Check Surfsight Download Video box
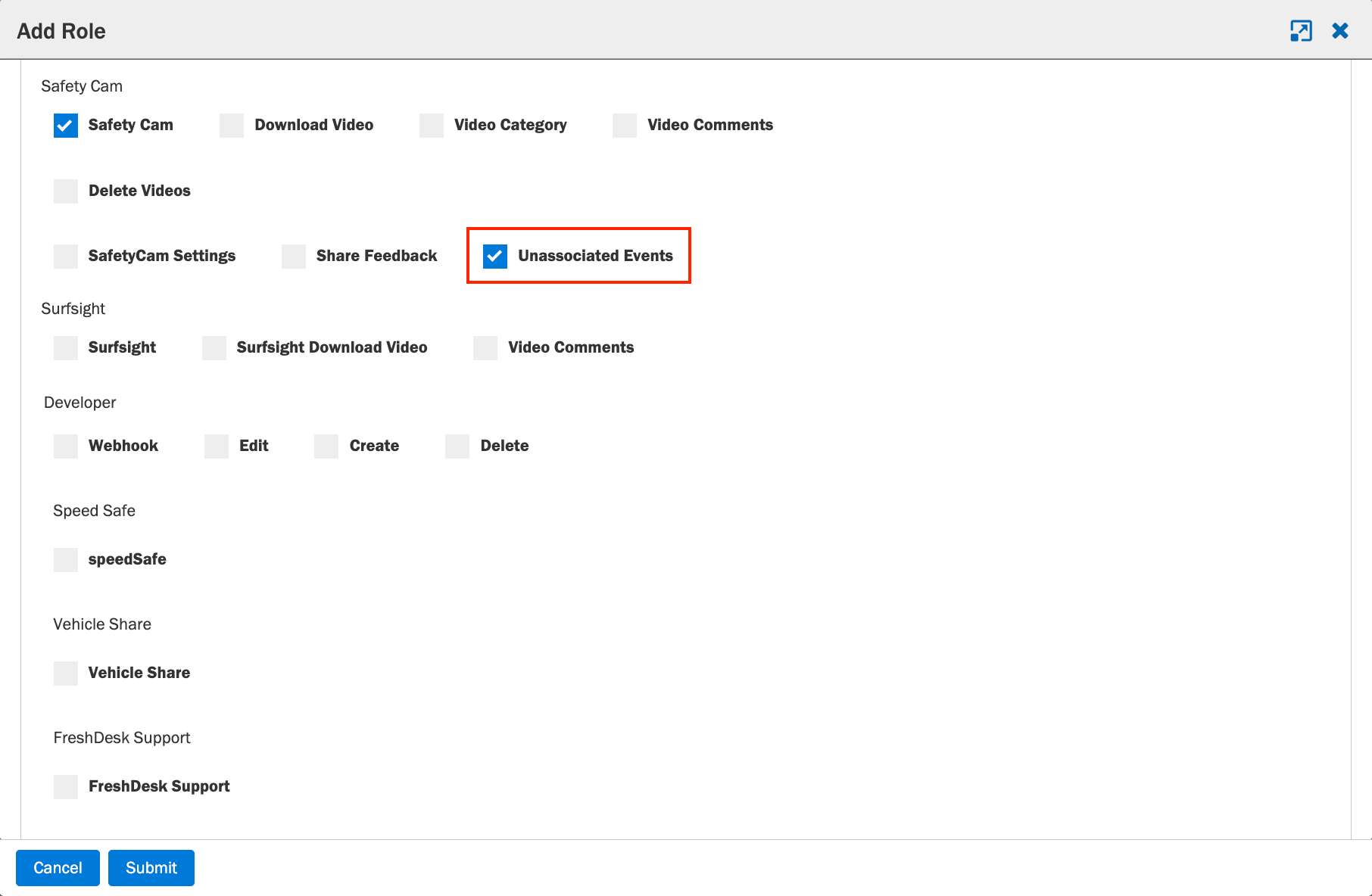The image size is (1372, 896). (214, 348)
